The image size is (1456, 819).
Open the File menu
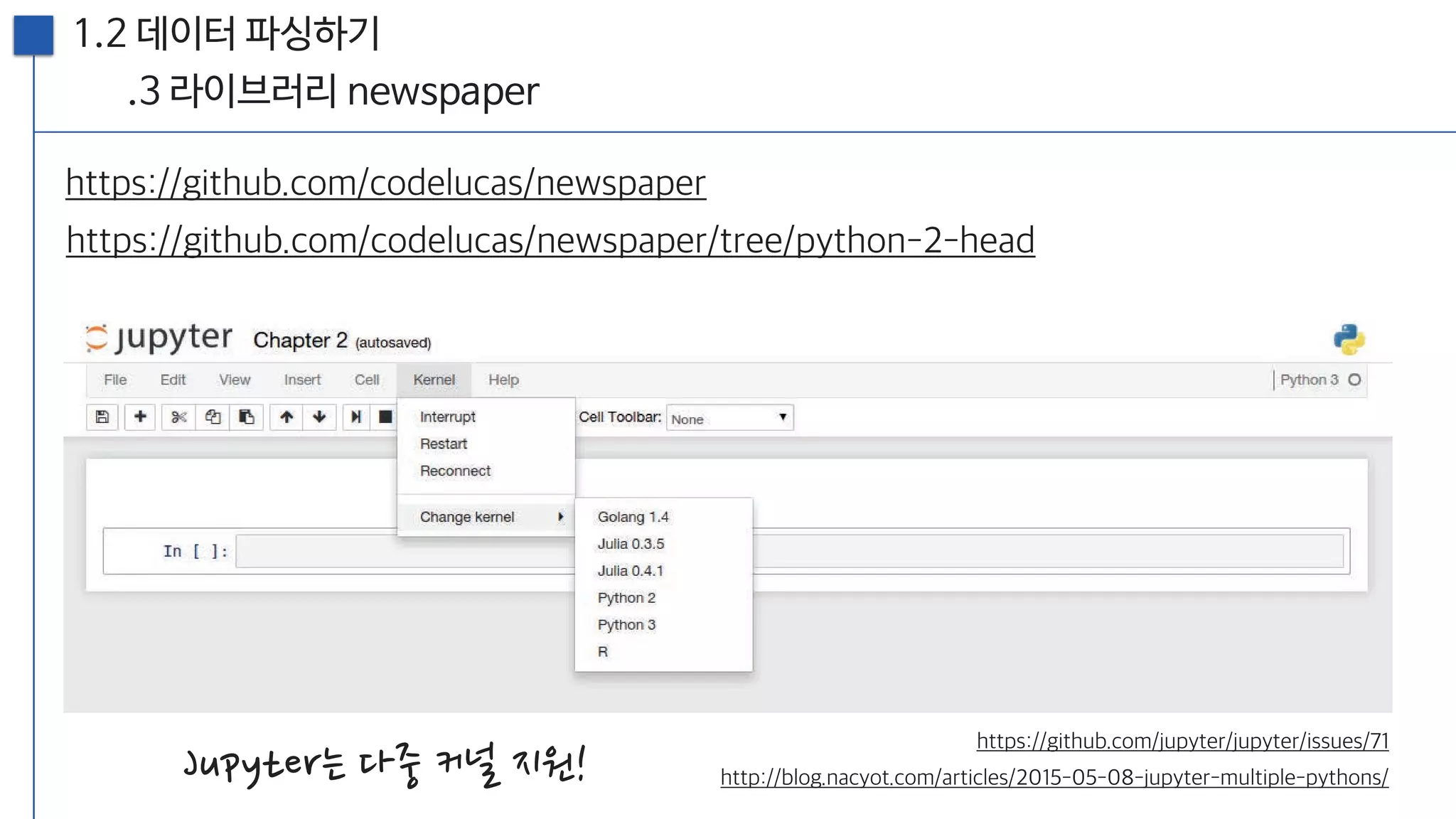point(115,380)
